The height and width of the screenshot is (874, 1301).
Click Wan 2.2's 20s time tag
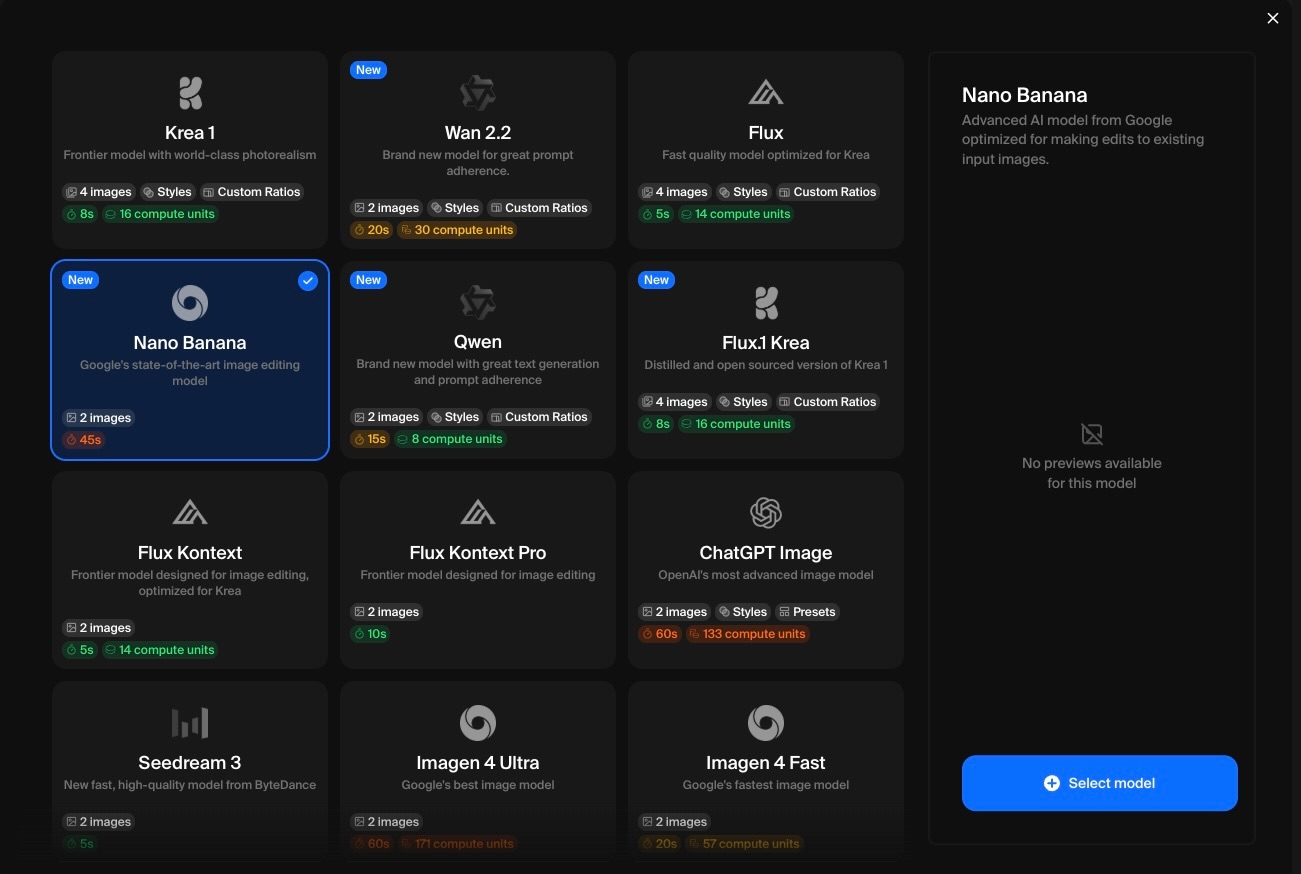click(371, 230)
